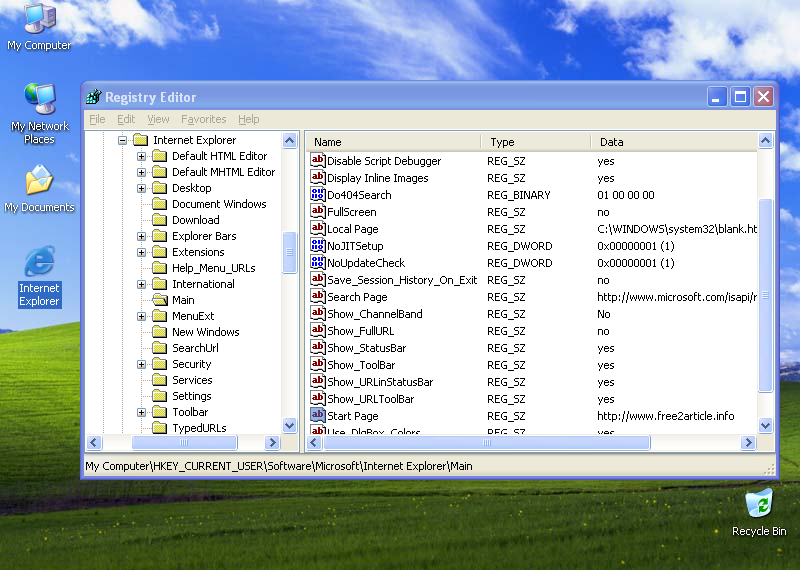Click the tree pane horizontal scrollbar thumb
Viewport: 800px width, 570px height.
click(x=184, y=442)
